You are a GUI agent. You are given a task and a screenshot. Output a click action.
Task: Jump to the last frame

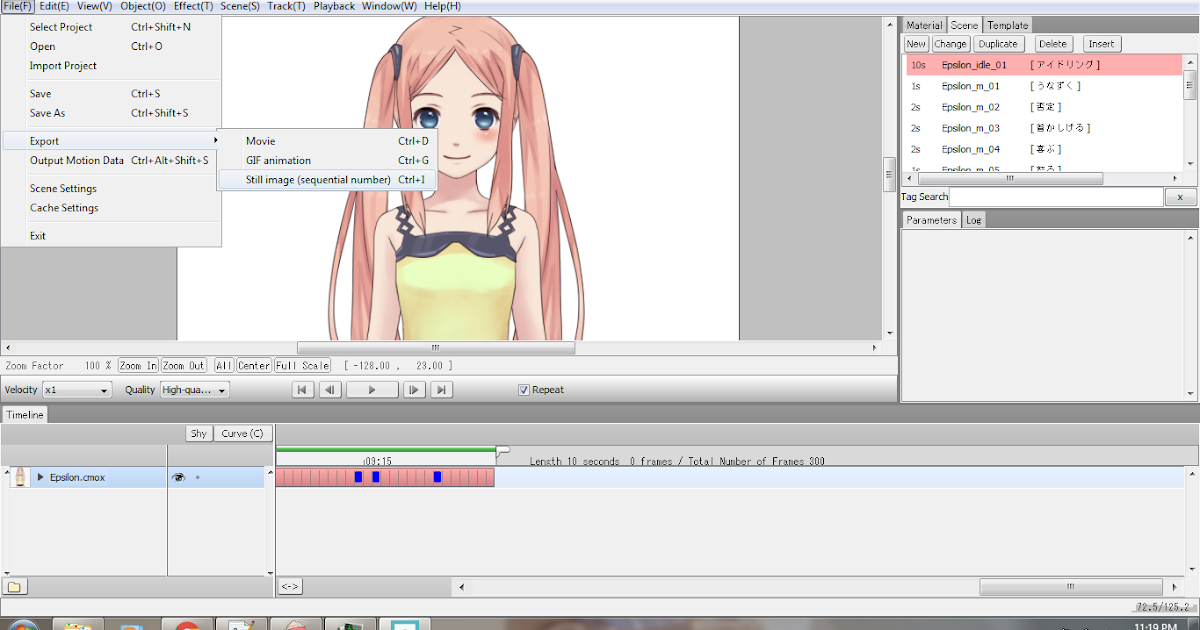[x=441, y=389]
